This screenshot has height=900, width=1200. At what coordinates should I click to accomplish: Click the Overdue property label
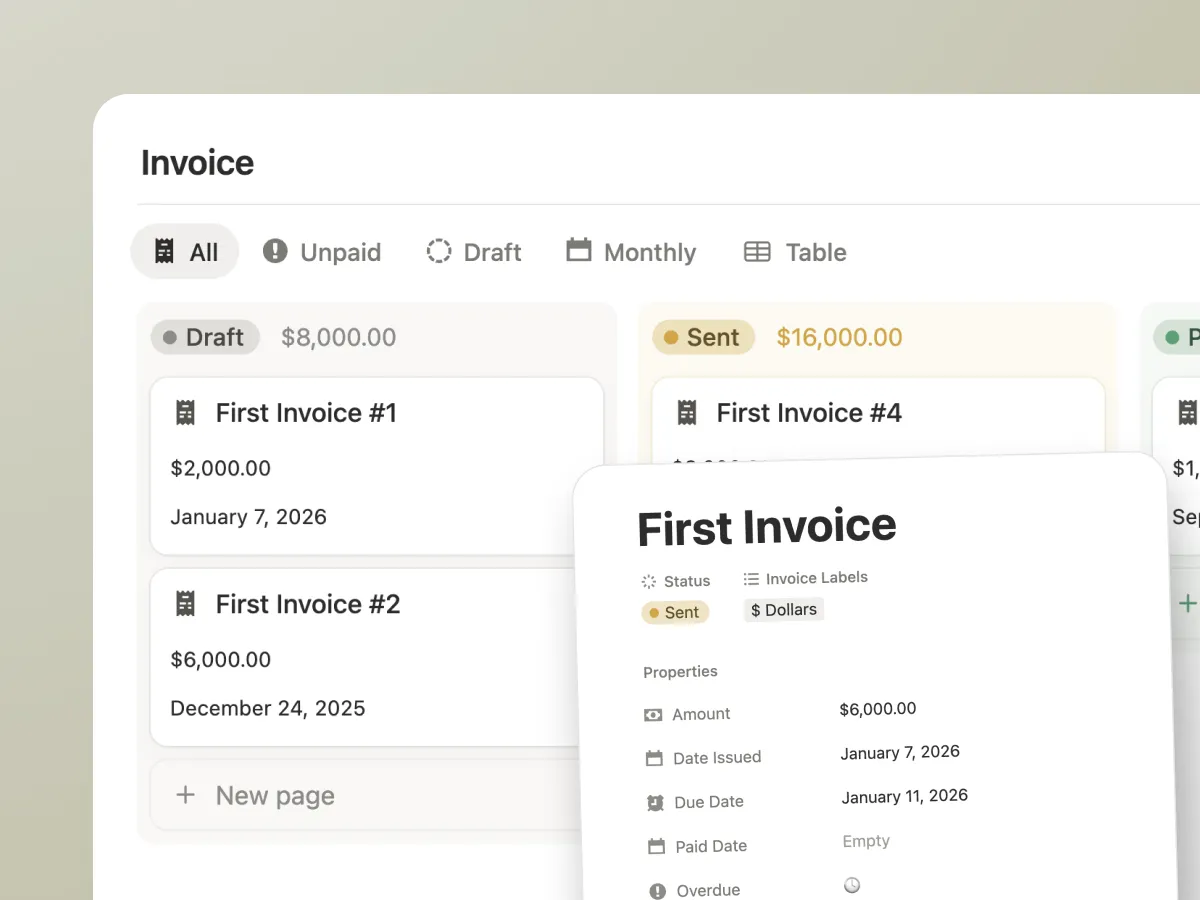(x=708, y=890)
